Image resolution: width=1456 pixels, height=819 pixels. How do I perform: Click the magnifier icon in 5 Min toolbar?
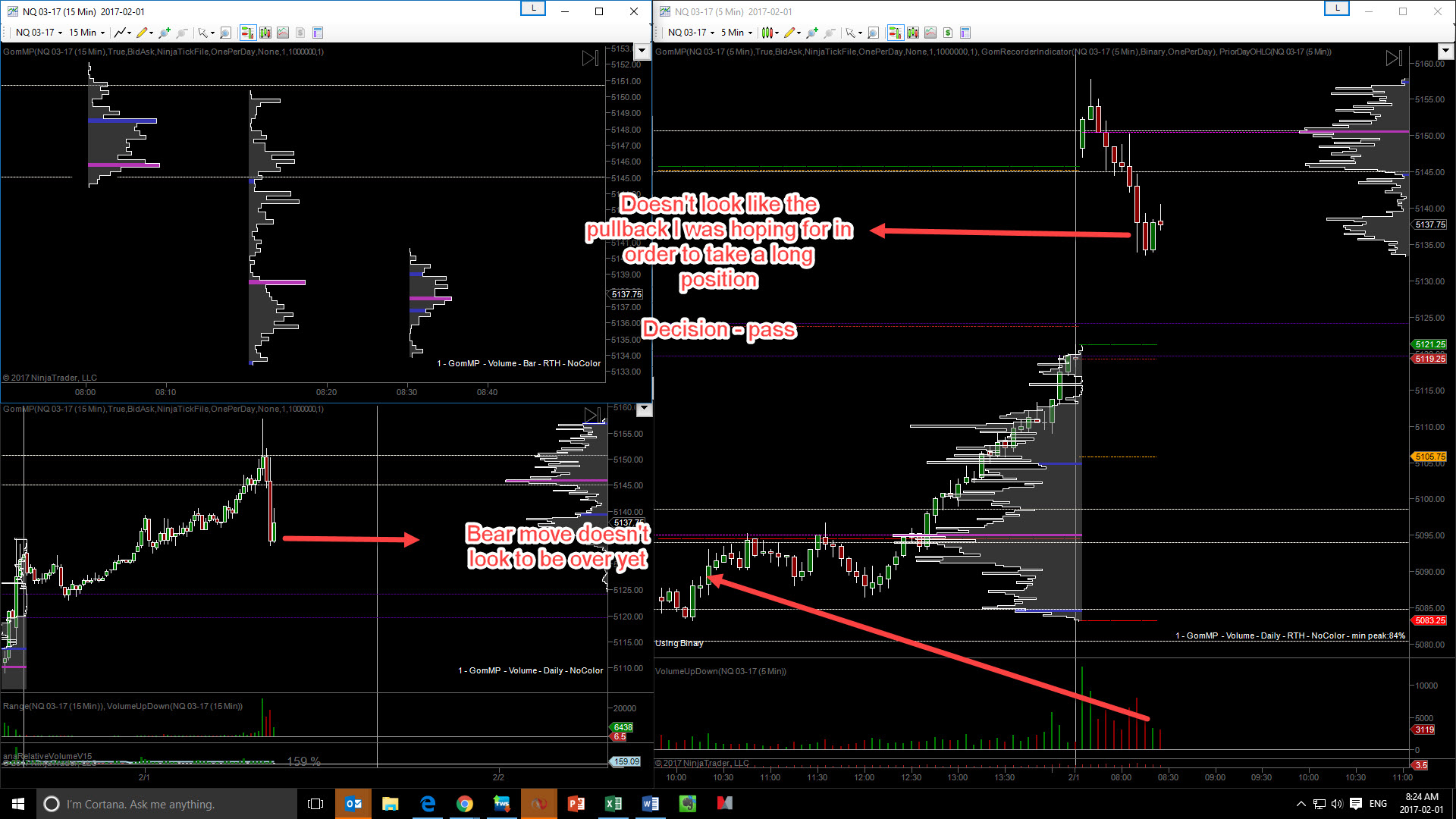(873, 33)
